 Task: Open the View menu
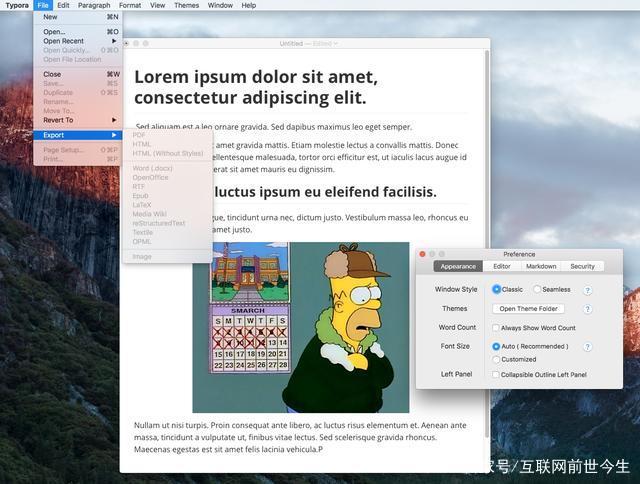(157, 5)
